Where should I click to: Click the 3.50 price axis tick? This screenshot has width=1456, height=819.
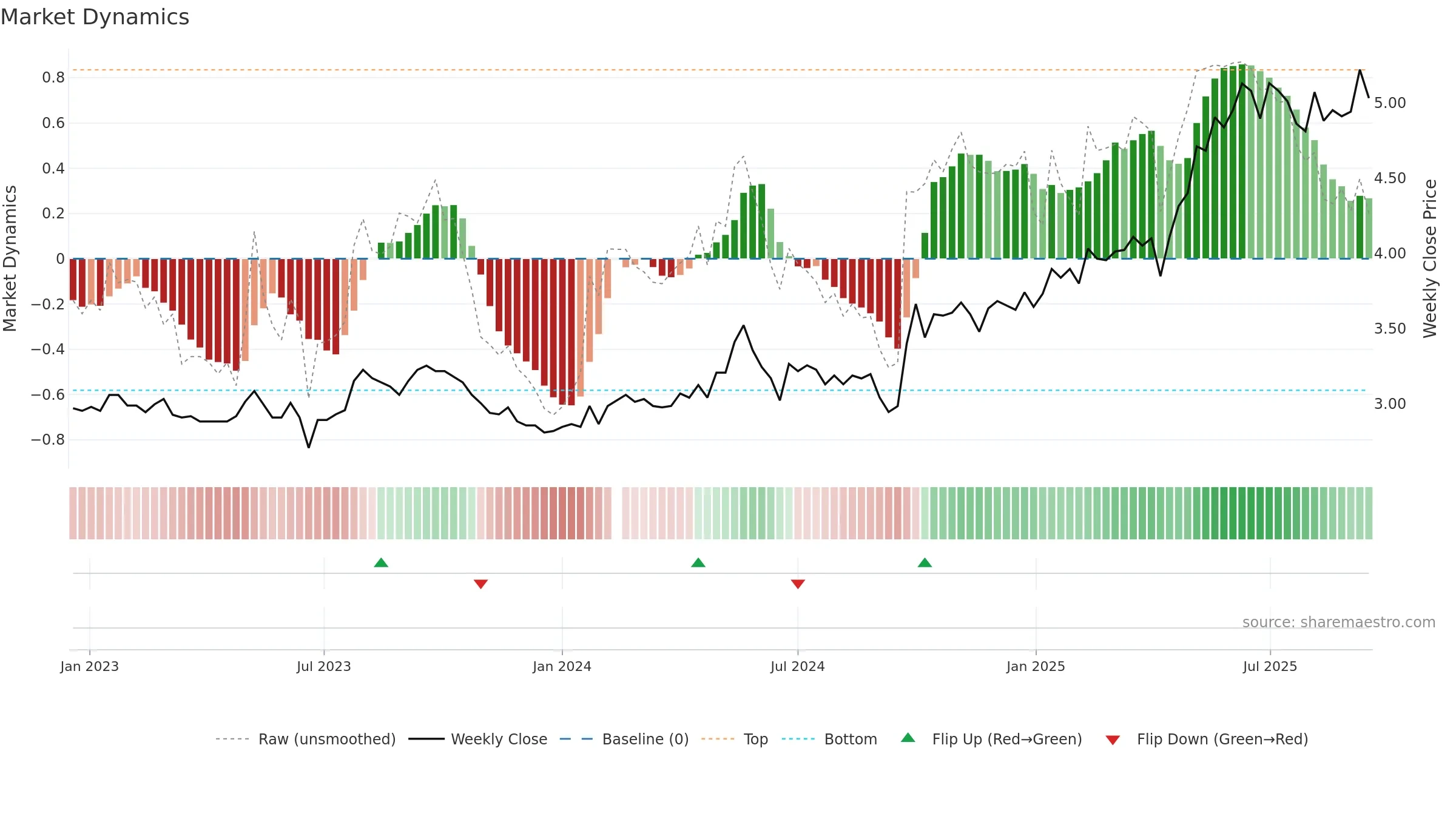(x=1390, y=329)
